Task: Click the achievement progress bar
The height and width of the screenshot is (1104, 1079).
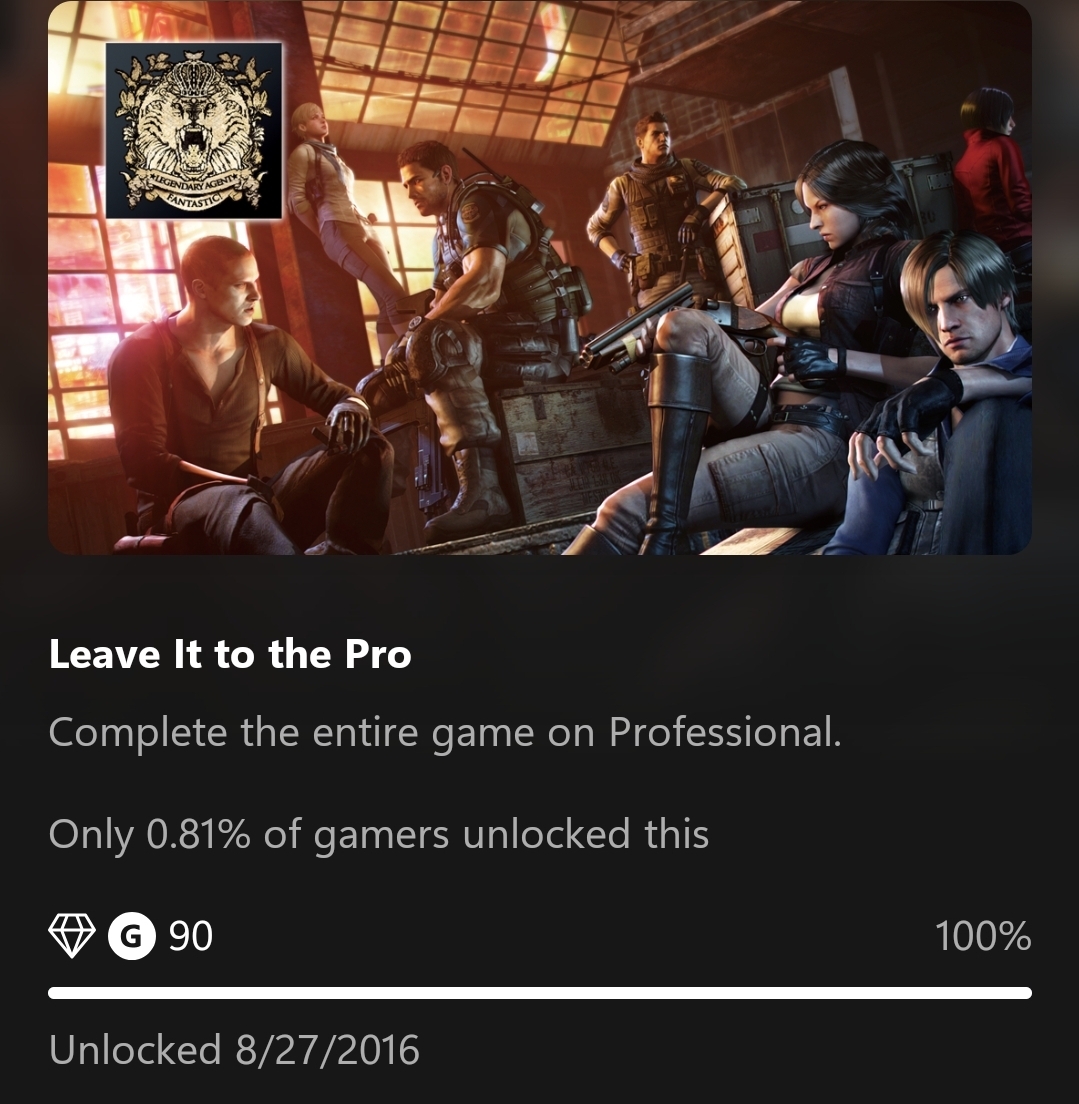Action: [540, 993]
